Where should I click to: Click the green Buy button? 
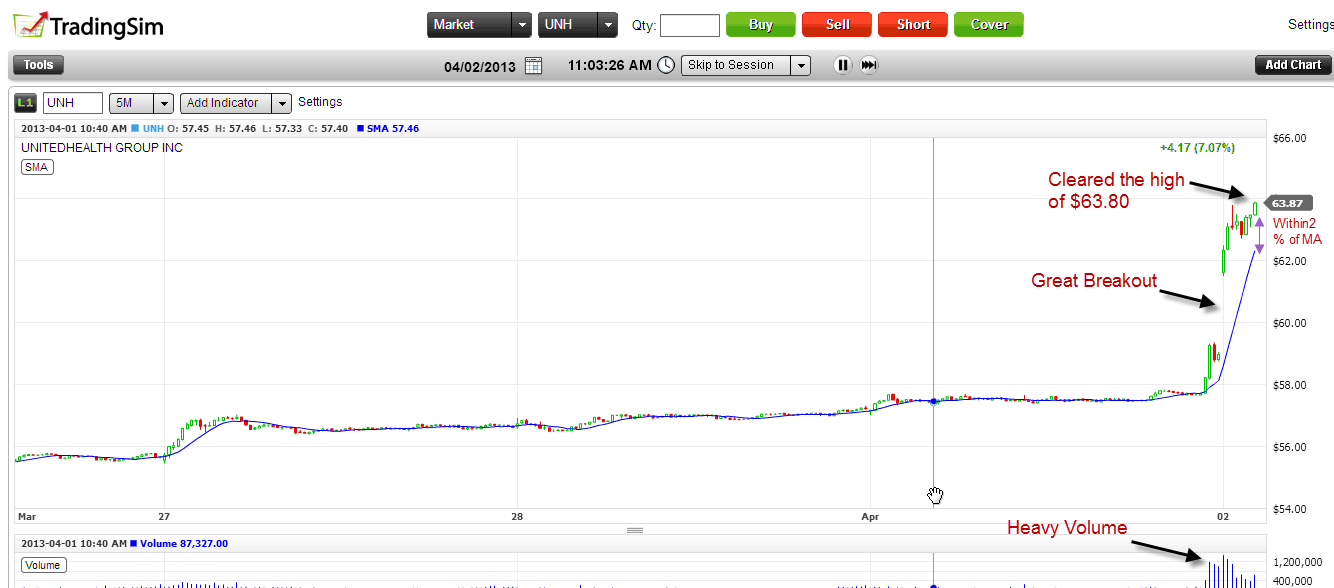[760, 25]
